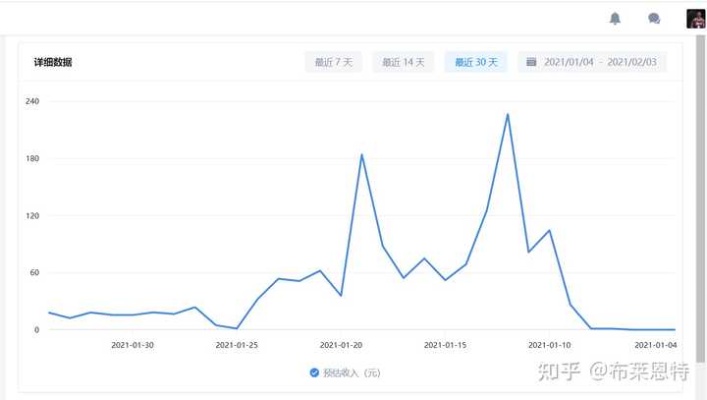Viewport: 707px width, 400px height.
Task: Click the second peak near 2021-01-20
Action: point(362,155)
